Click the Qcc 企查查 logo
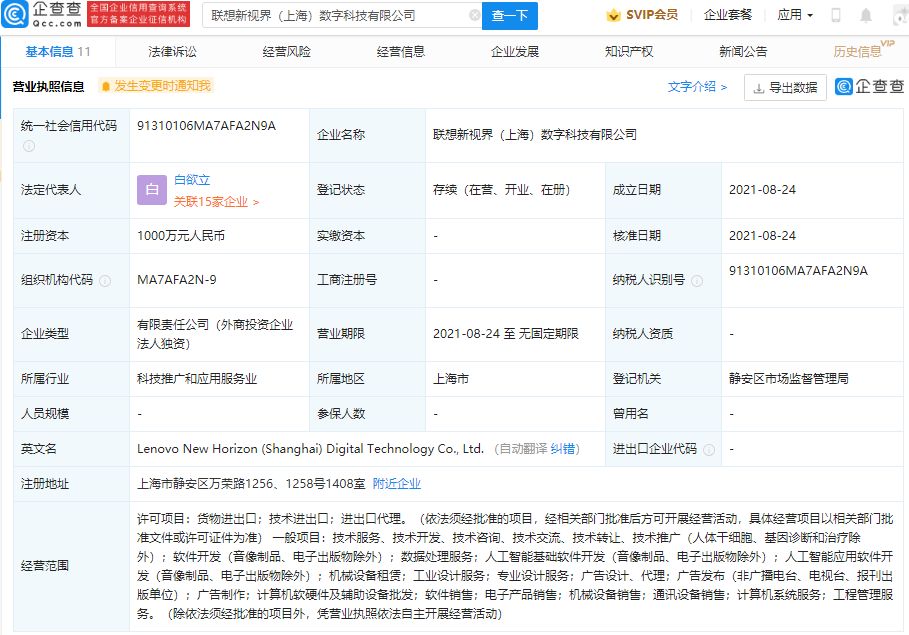This screenshot has width=909, height=635. pos(43,14)
